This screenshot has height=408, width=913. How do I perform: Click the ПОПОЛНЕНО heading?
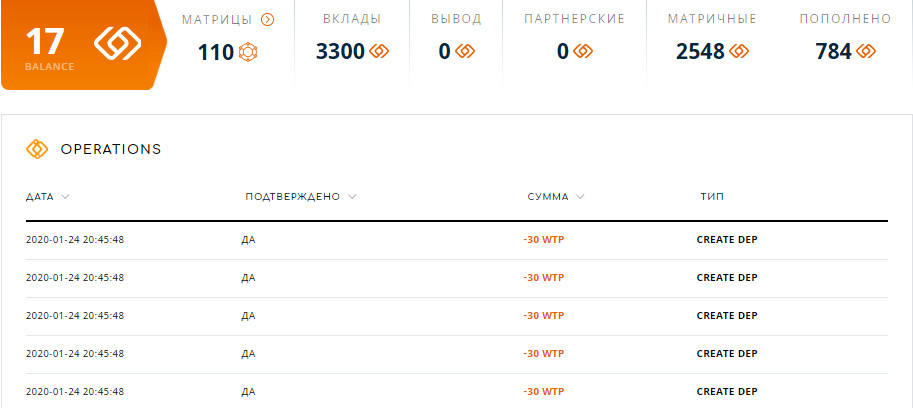coord(845,19)
